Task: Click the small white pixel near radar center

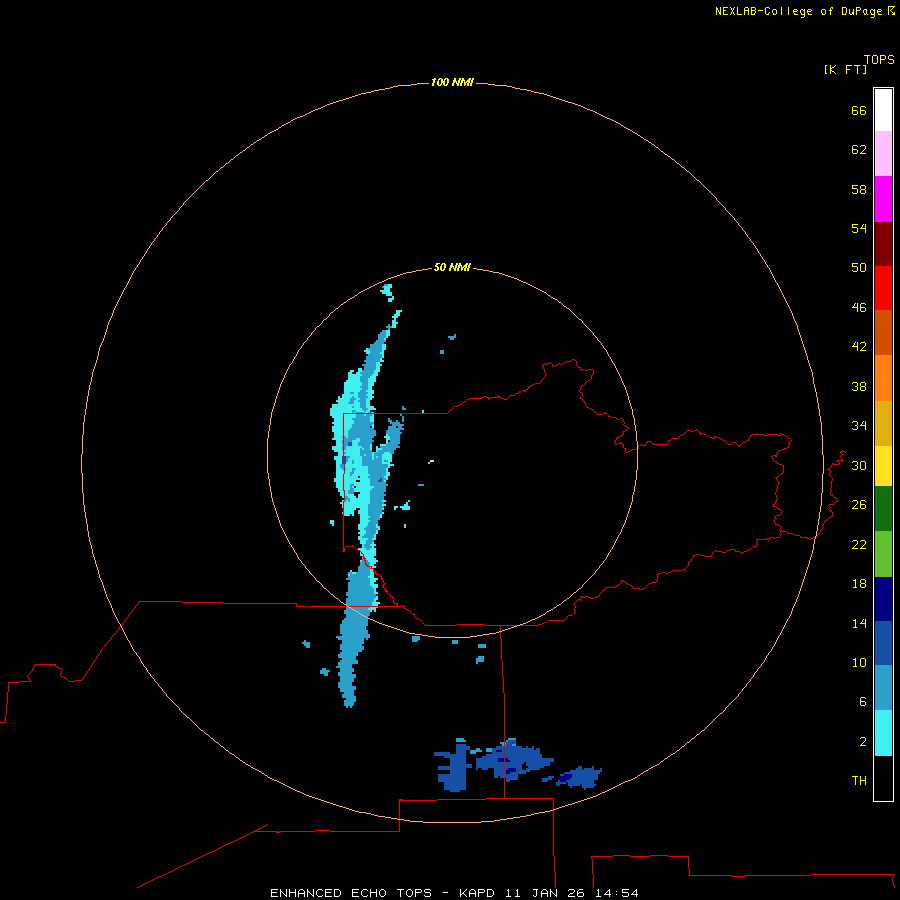Action: 431,461
